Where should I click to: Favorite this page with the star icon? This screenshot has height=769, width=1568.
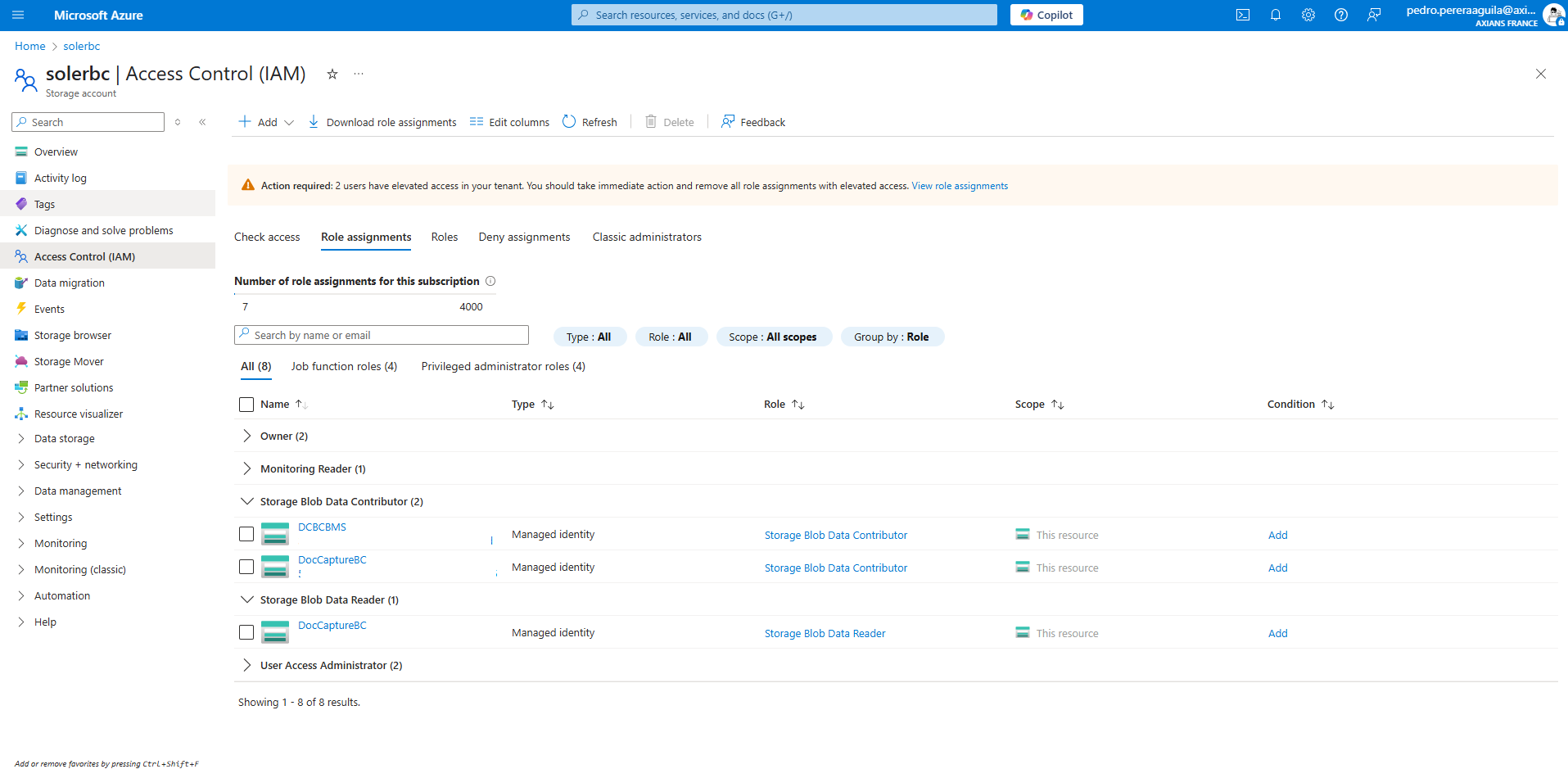(332, 74)
